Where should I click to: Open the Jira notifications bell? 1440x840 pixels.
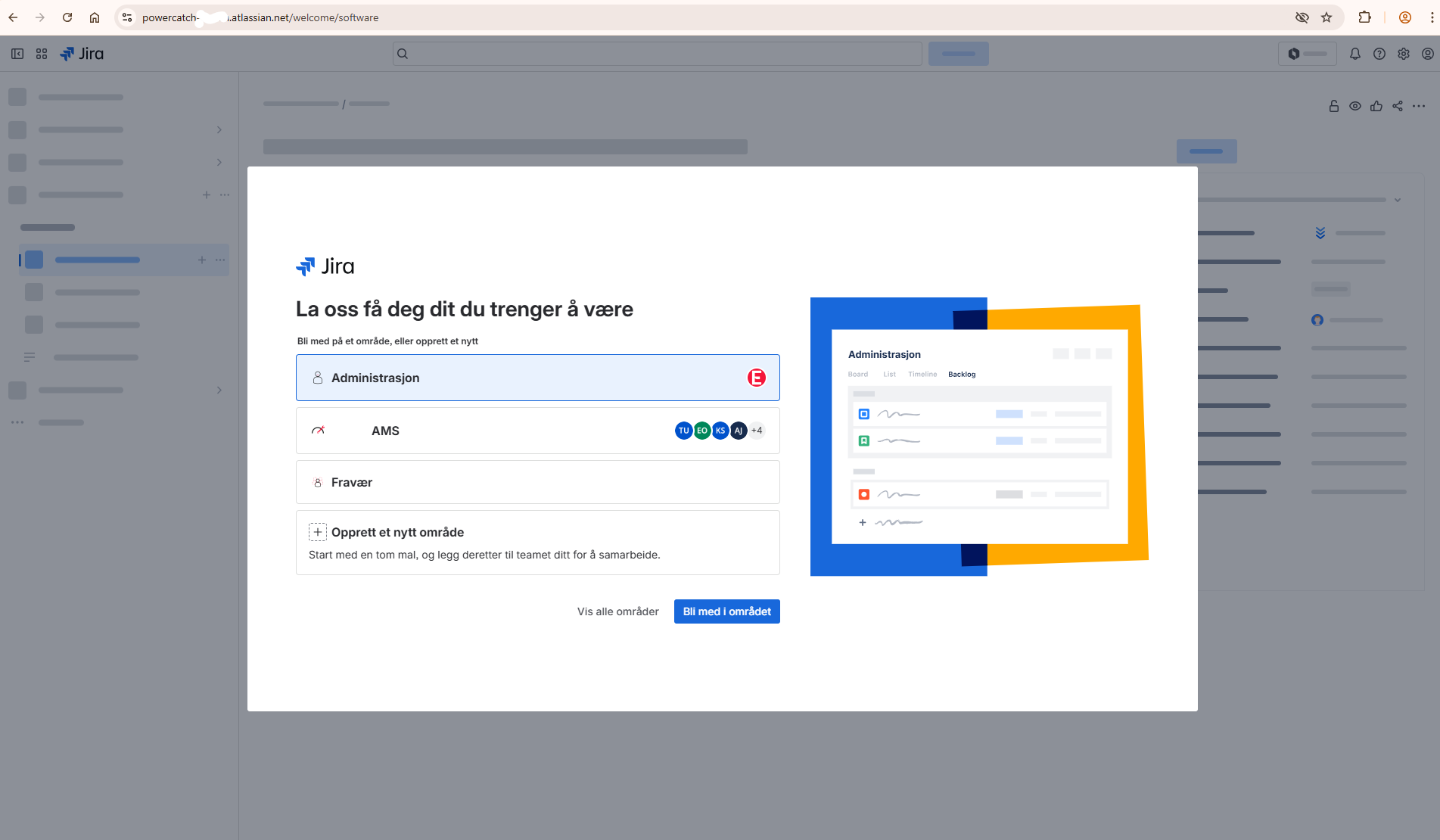pos(1355,54)
